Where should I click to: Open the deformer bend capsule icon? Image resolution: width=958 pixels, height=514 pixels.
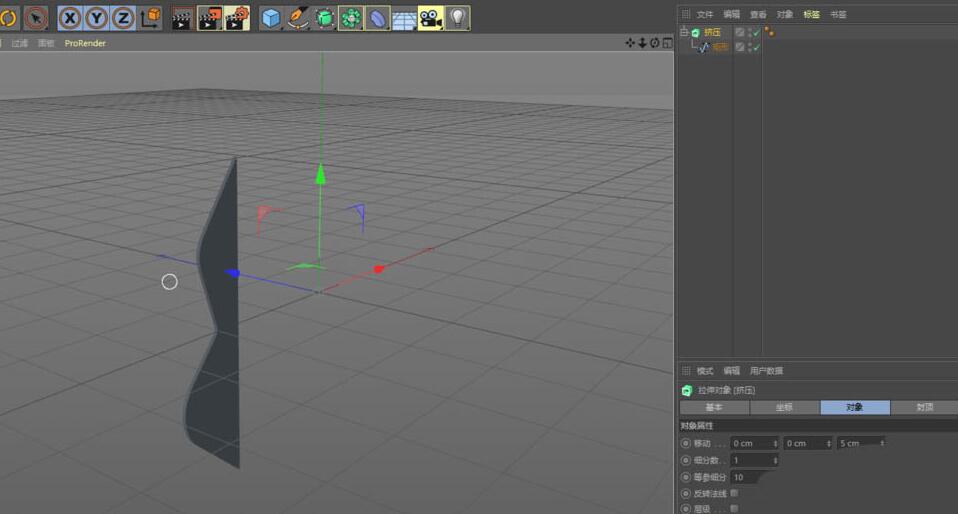(x=378, y=18)
